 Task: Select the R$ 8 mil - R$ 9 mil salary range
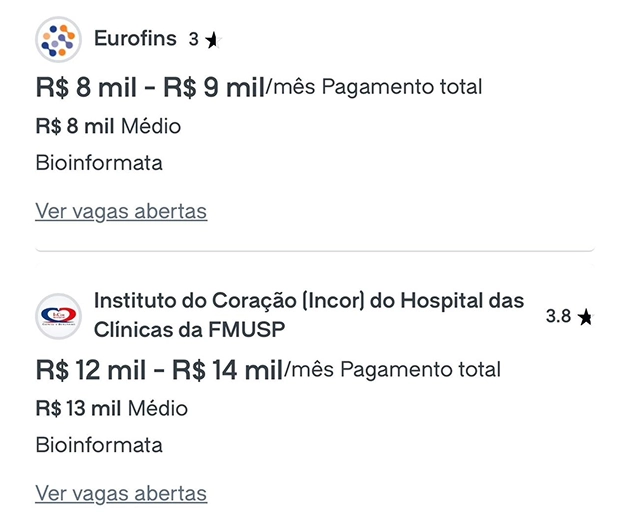[x=149, y=88]
